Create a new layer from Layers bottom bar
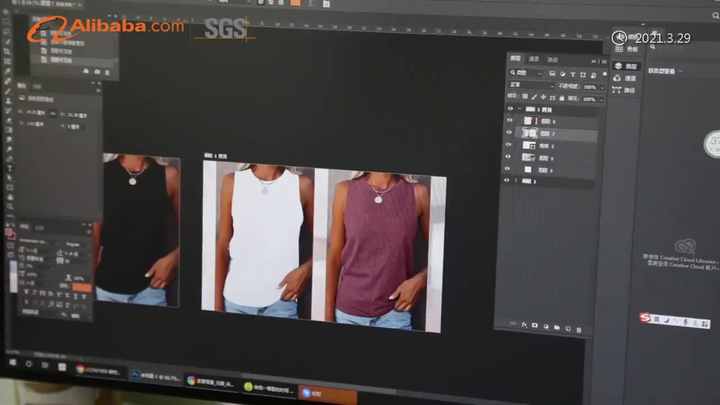This screenshot has width=720, height=405. (568, 329)
